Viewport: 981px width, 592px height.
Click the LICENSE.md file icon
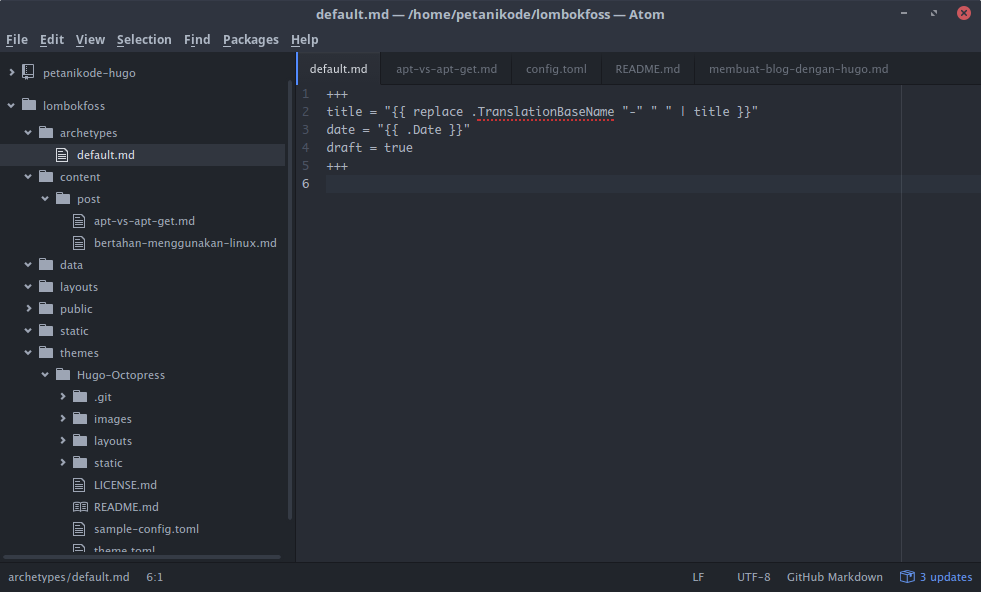[x=80, y=485]
